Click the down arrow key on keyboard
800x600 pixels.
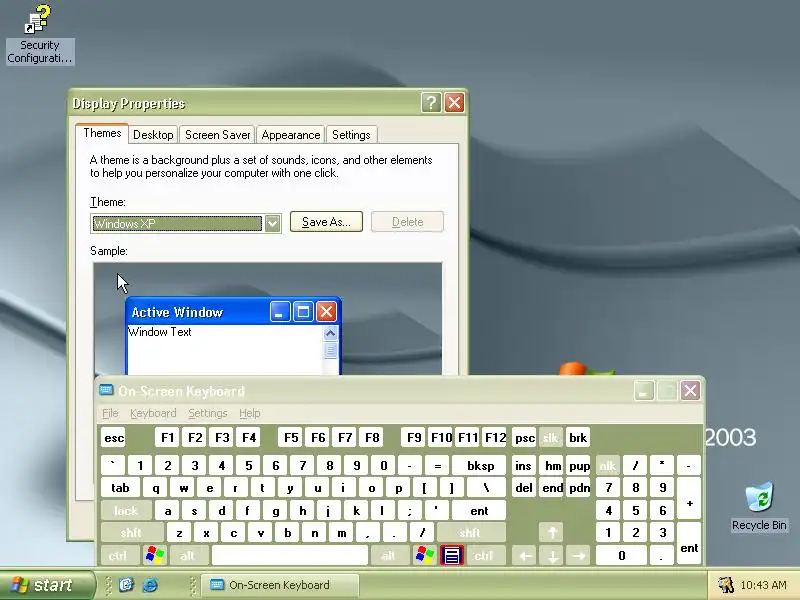click(x=552, y=555)
